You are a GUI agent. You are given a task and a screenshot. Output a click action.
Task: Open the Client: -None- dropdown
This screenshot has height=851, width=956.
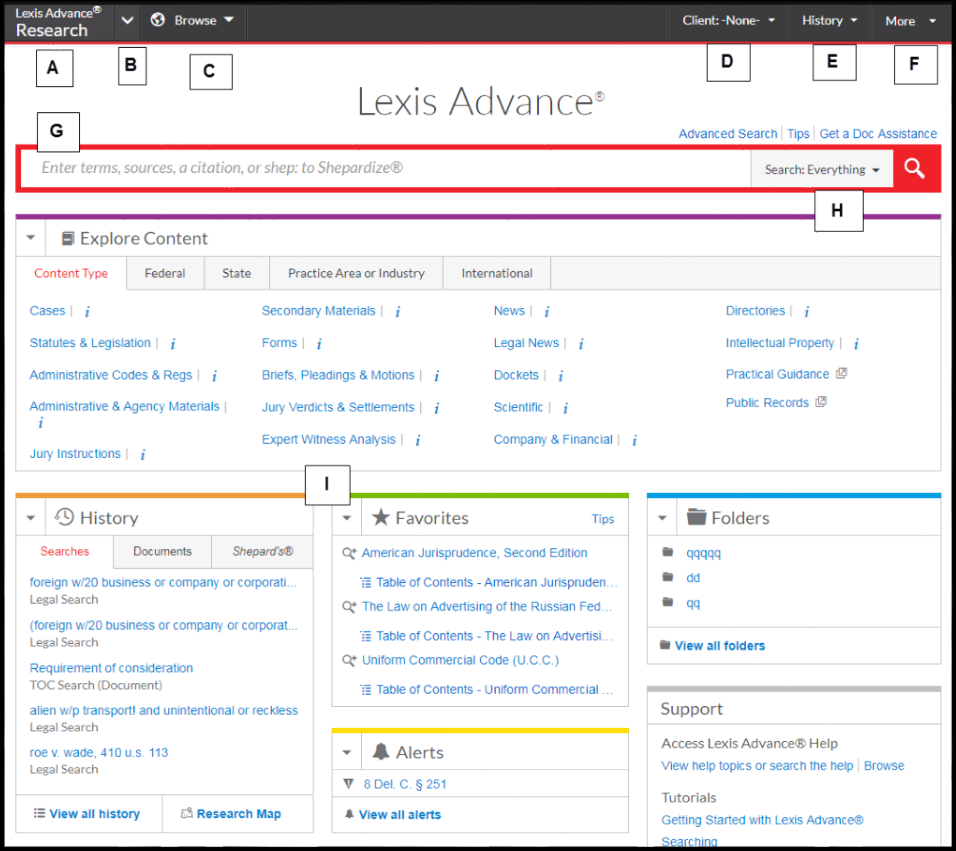pos(729,21)
